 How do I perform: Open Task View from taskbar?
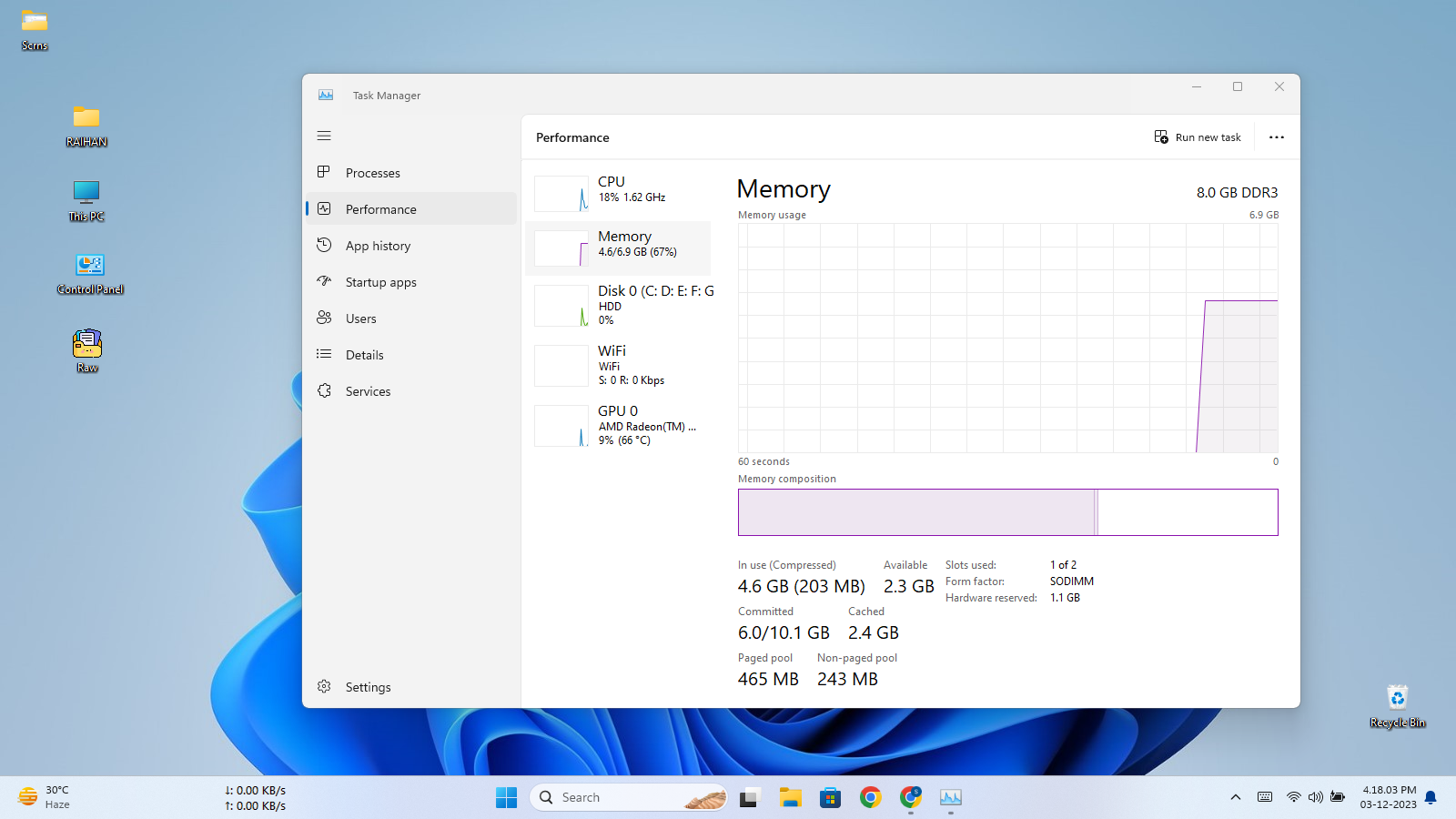click(749, 797)
